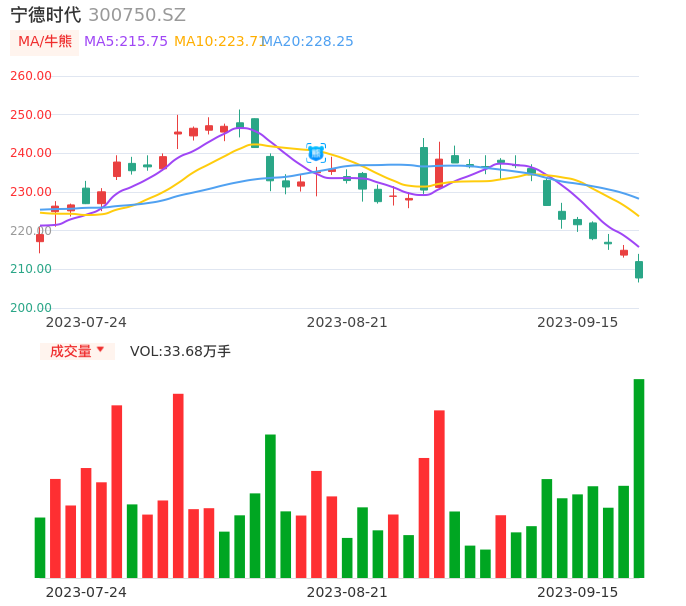Click the 250.00 price axis label

(x=31, y=115)
